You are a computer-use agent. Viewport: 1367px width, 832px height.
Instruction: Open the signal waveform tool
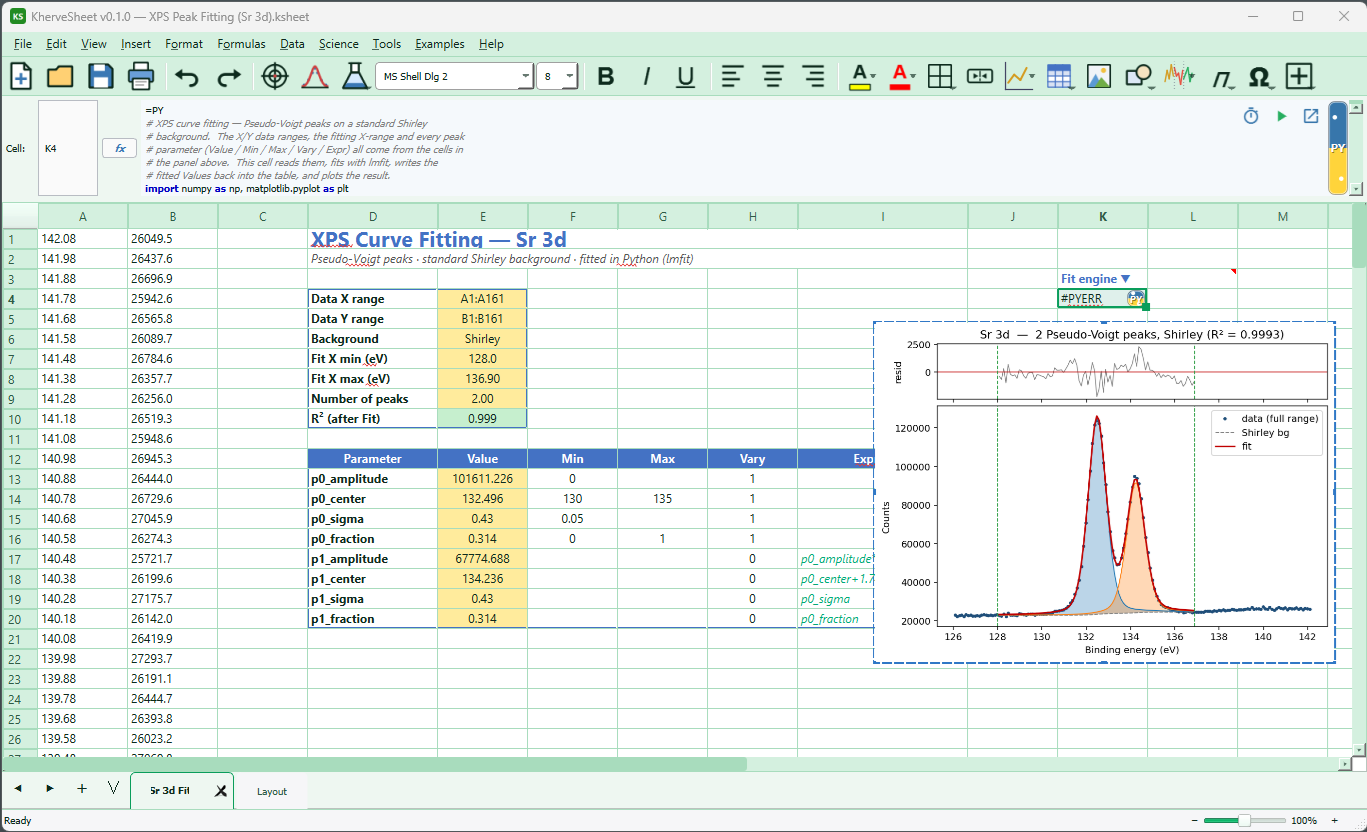coord(1179,77)
